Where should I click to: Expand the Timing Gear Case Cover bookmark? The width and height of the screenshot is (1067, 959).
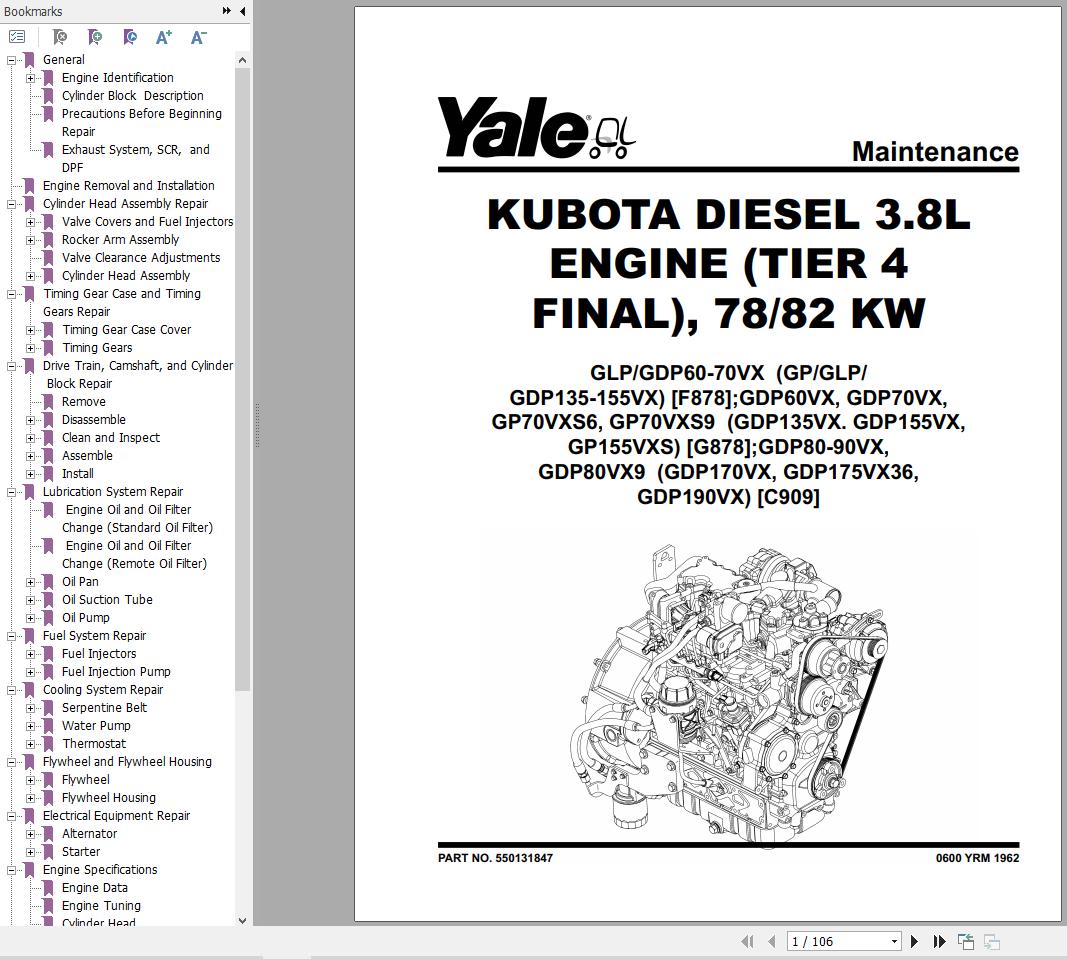pos(30,330)
